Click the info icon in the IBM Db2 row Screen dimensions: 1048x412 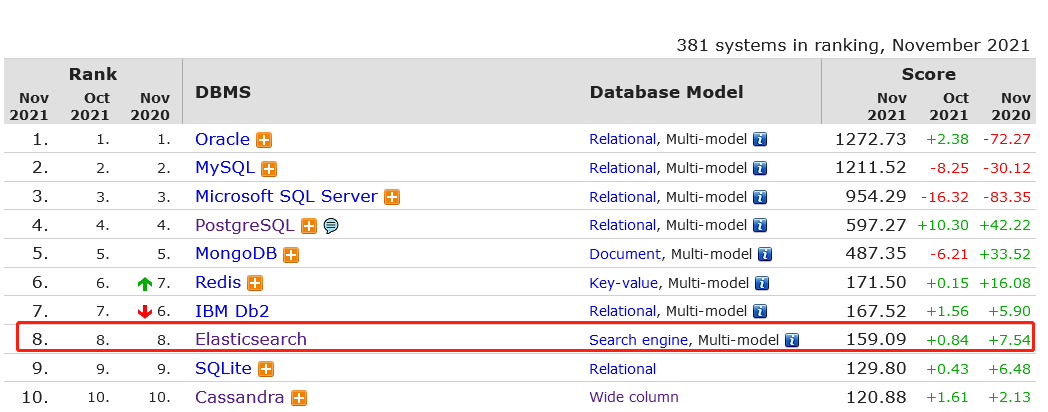[x=760, y=312]
